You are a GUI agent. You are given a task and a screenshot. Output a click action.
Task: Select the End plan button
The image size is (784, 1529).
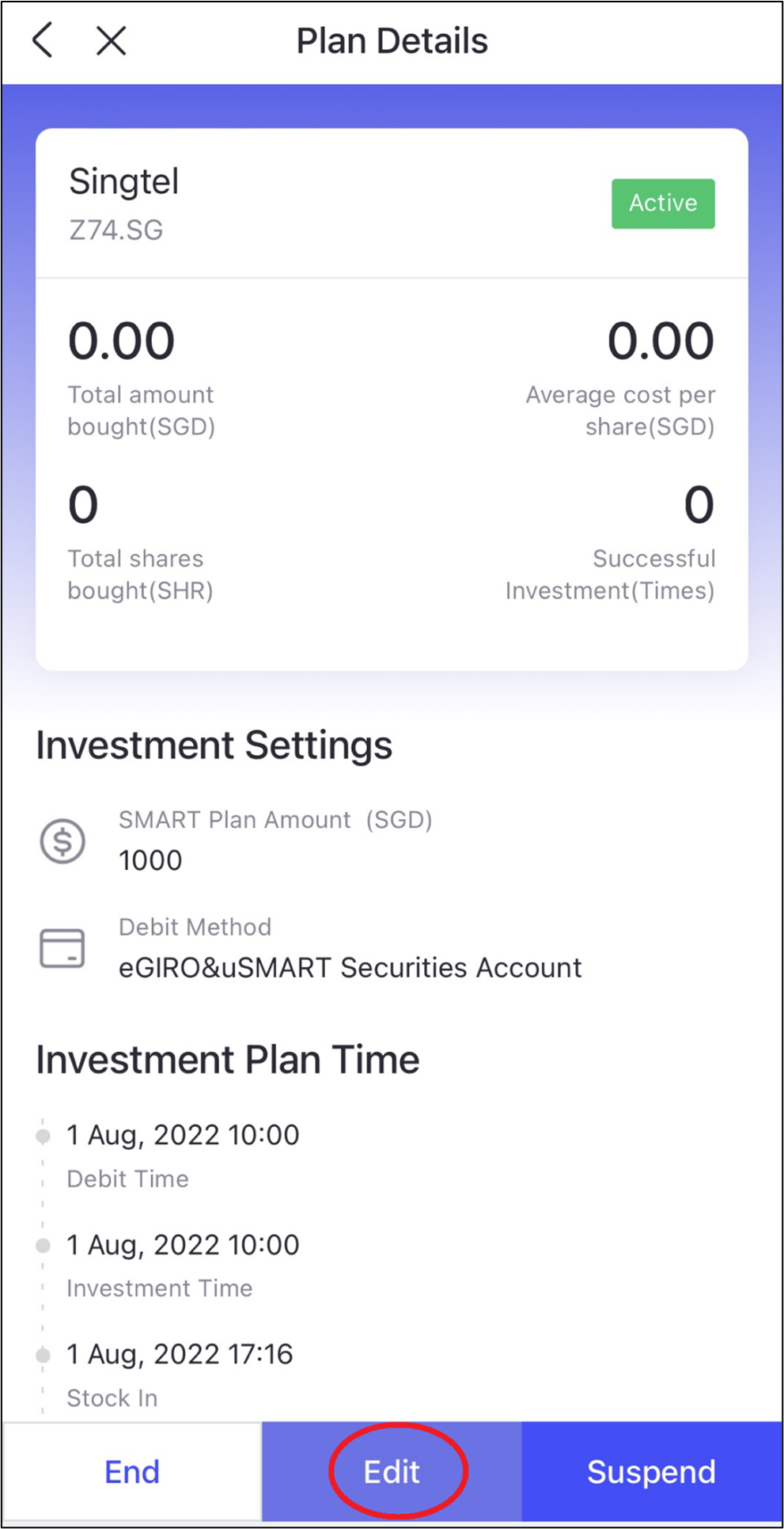[x=132, y=1472]
